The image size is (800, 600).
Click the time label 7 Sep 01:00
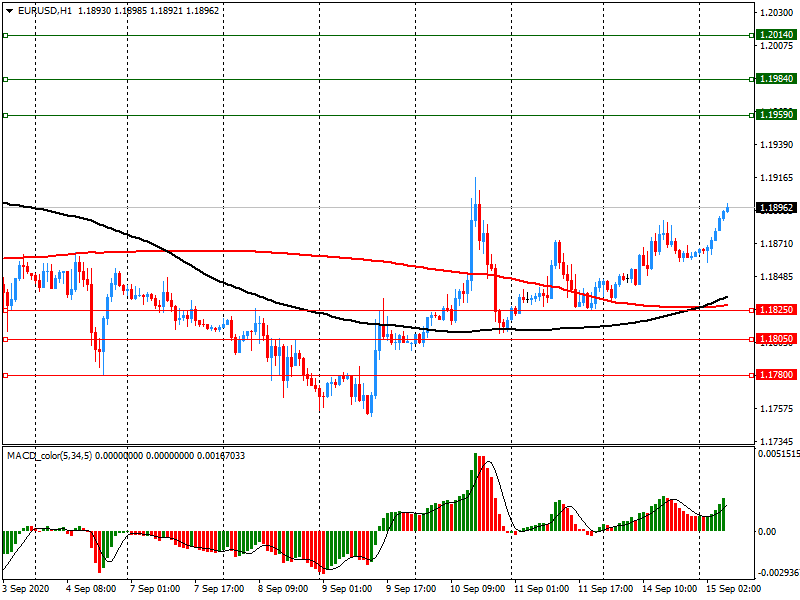click(155, 589)
